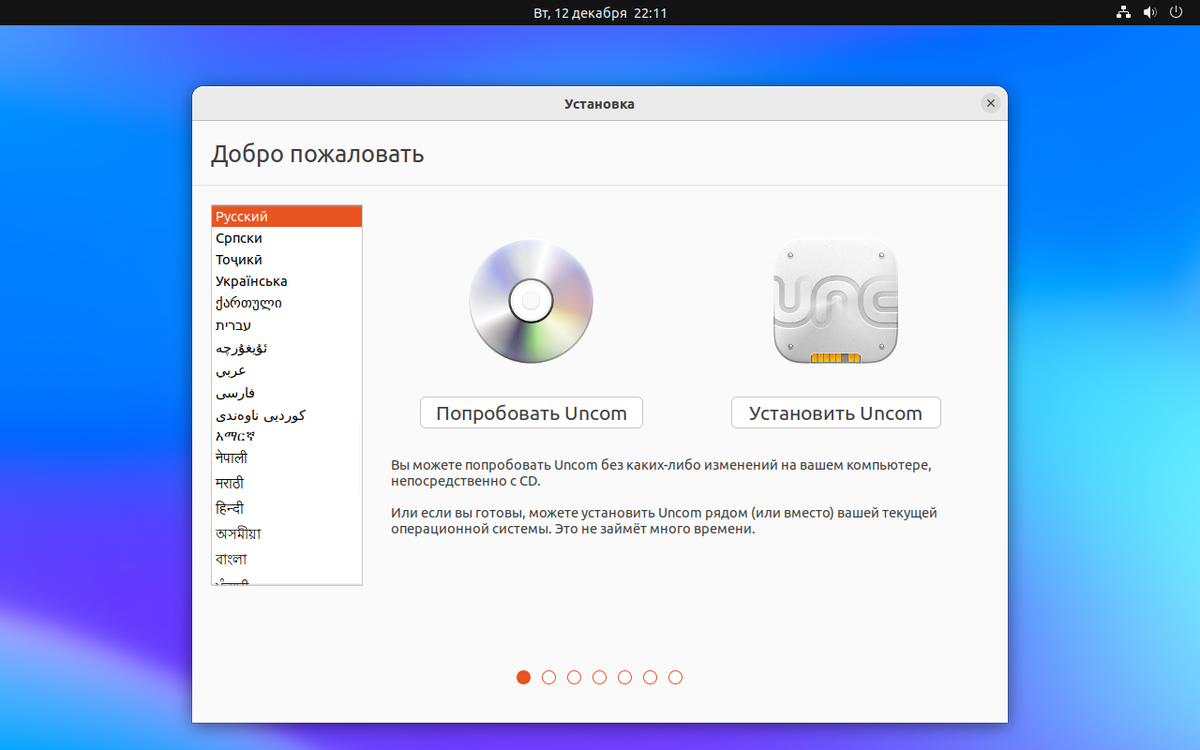The width and height of the screenshot is (1200, 750).
Task: Click the third page indicator dot
Action: [574, 677]
